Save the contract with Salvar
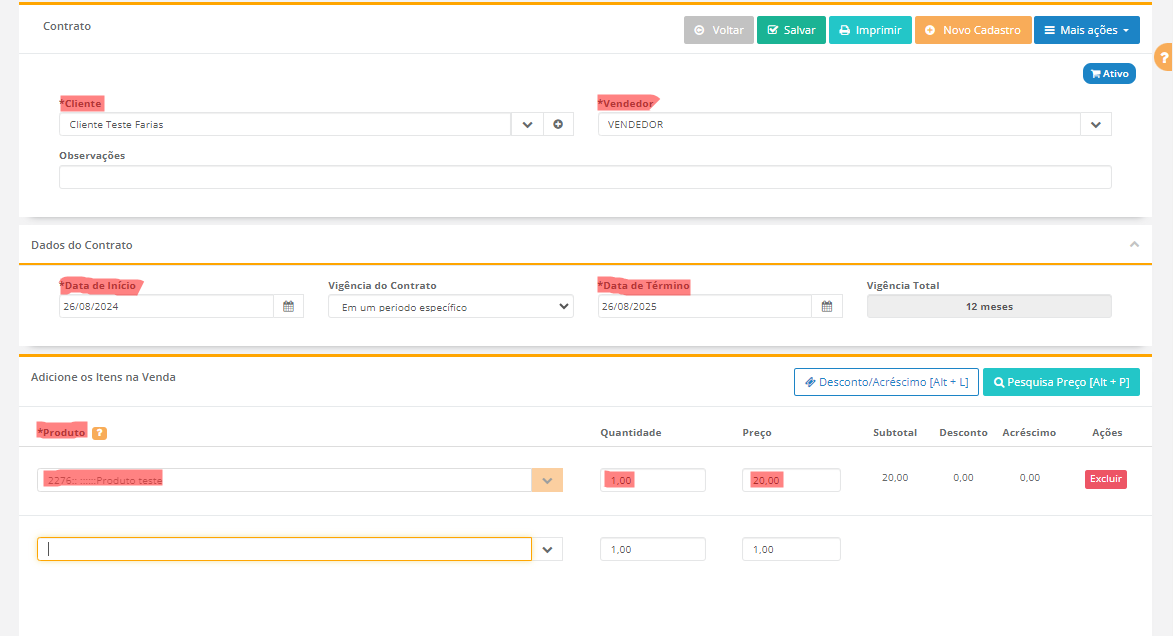 (x=791, y=30)
